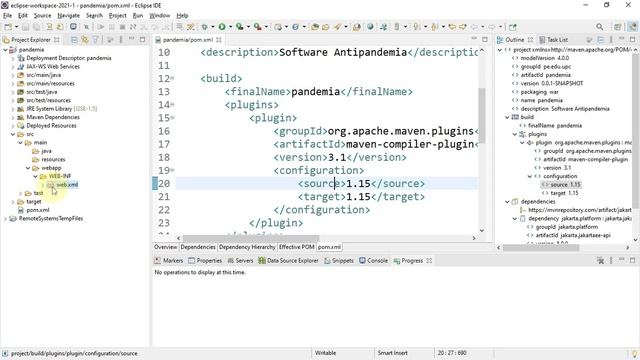Click line 21 target tag in editor
Screen dimensions: 640x360
[322, 197]
